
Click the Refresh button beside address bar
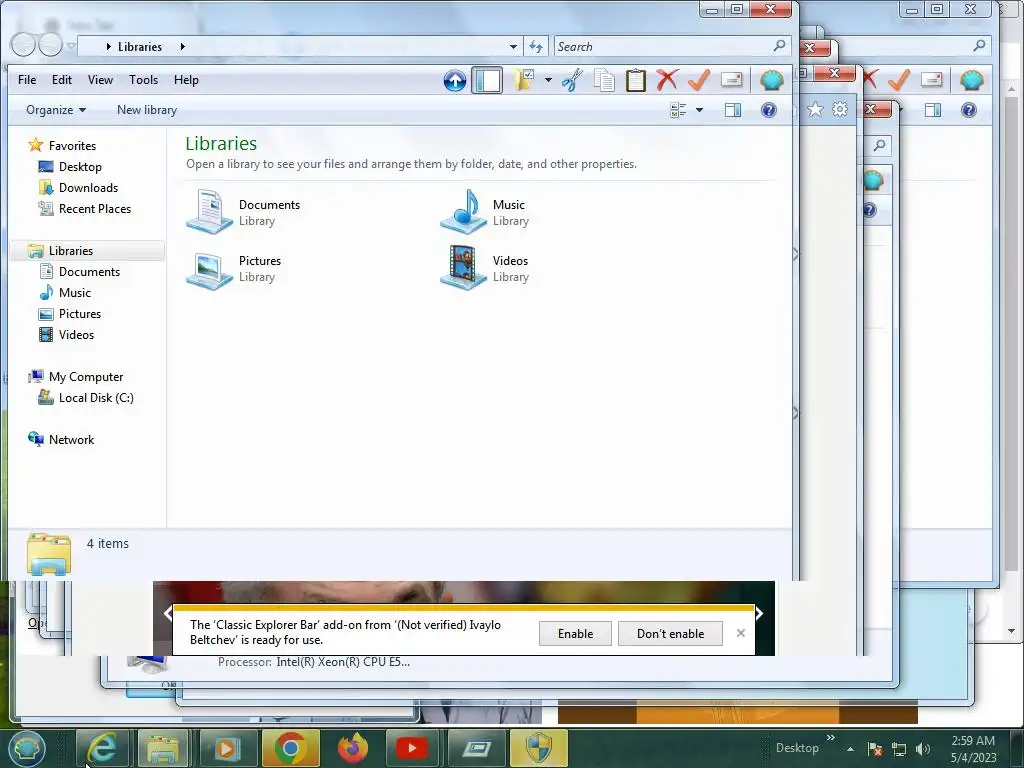click(536, 46)
